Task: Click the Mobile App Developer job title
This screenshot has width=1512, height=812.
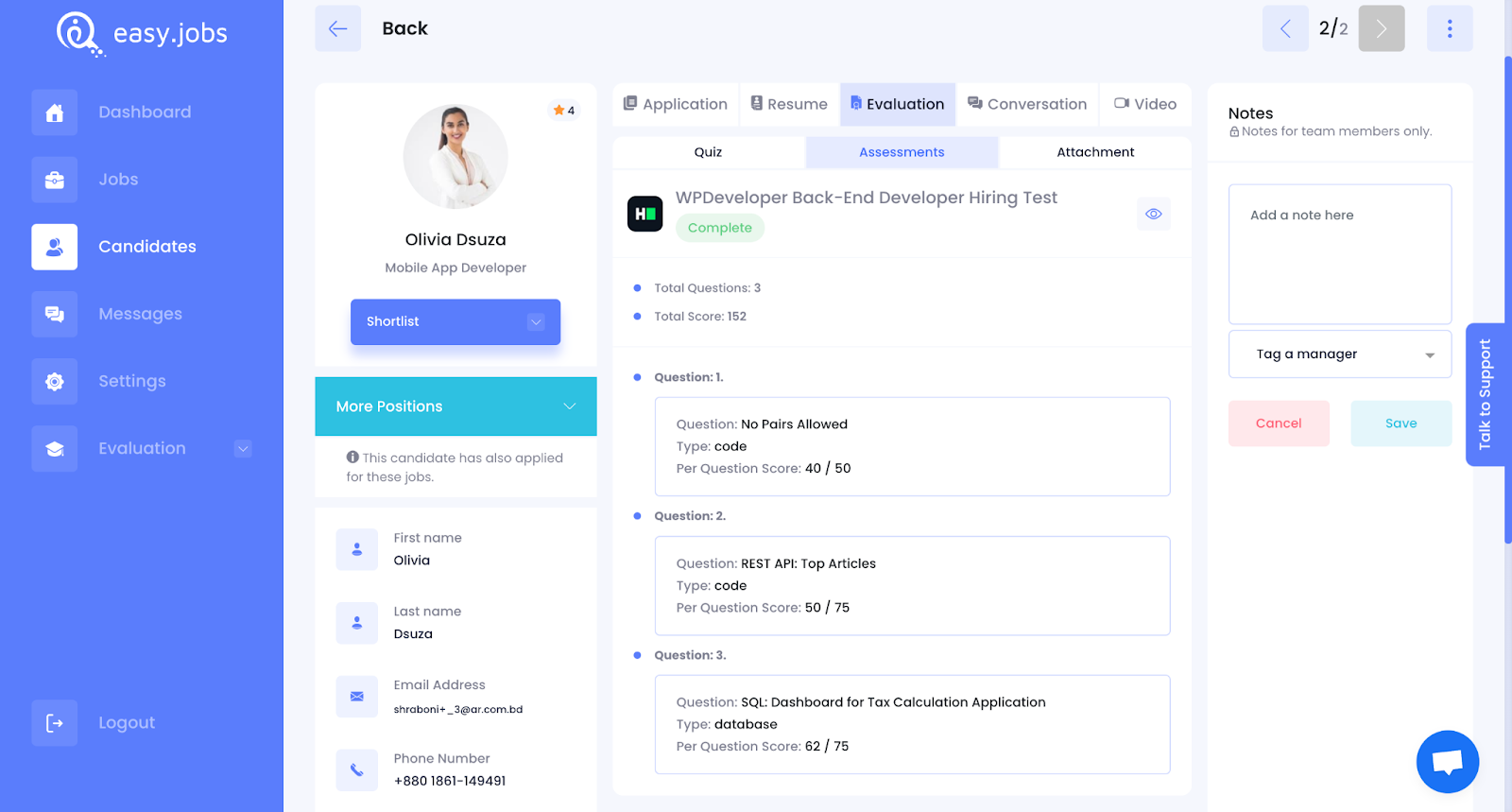Action: coord(455,268)
